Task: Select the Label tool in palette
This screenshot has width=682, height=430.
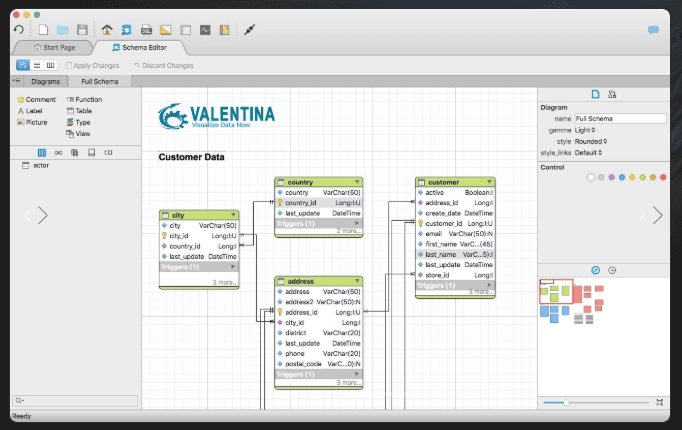Action: point(30,111)
